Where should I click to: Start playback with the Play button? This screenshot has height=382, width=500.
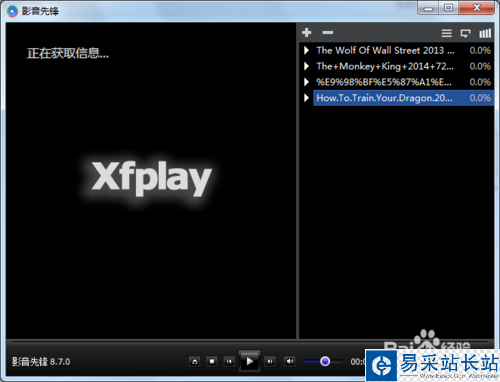point(250,361)
